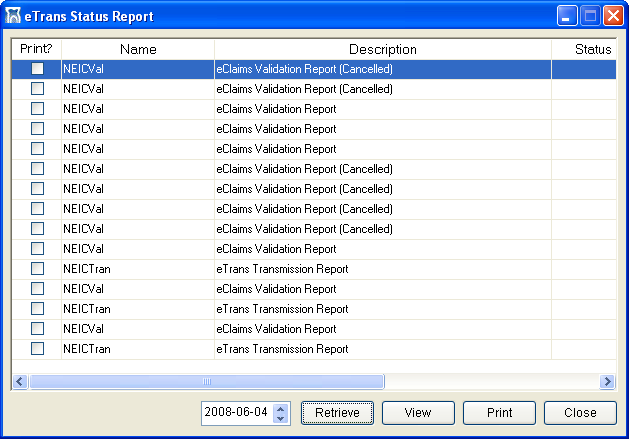Decrease the date using the down arrow

click(x=281, y=418)
